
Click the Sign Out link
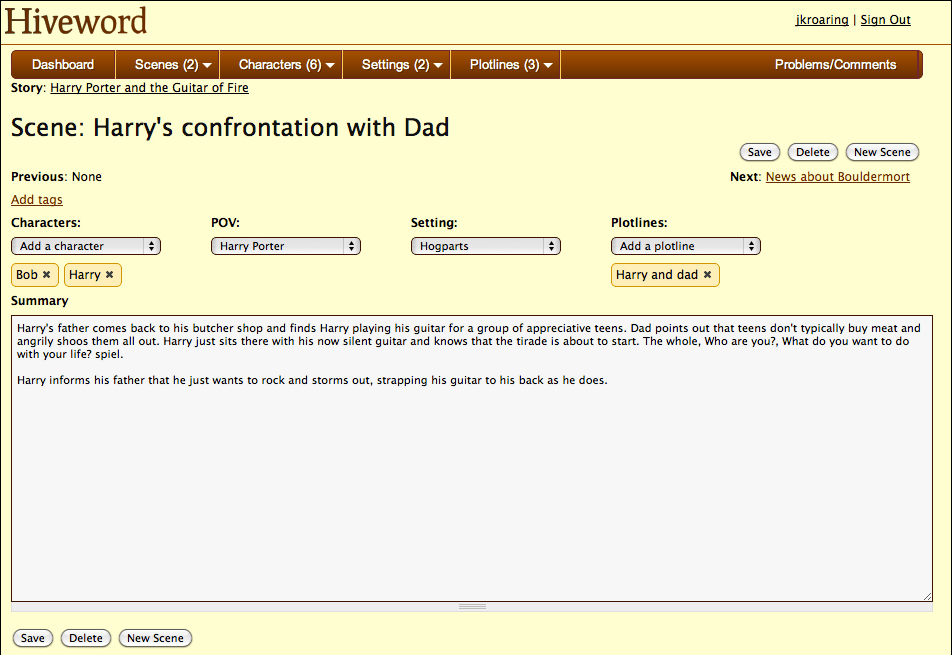pyautogui.click(x=885, y=19)
